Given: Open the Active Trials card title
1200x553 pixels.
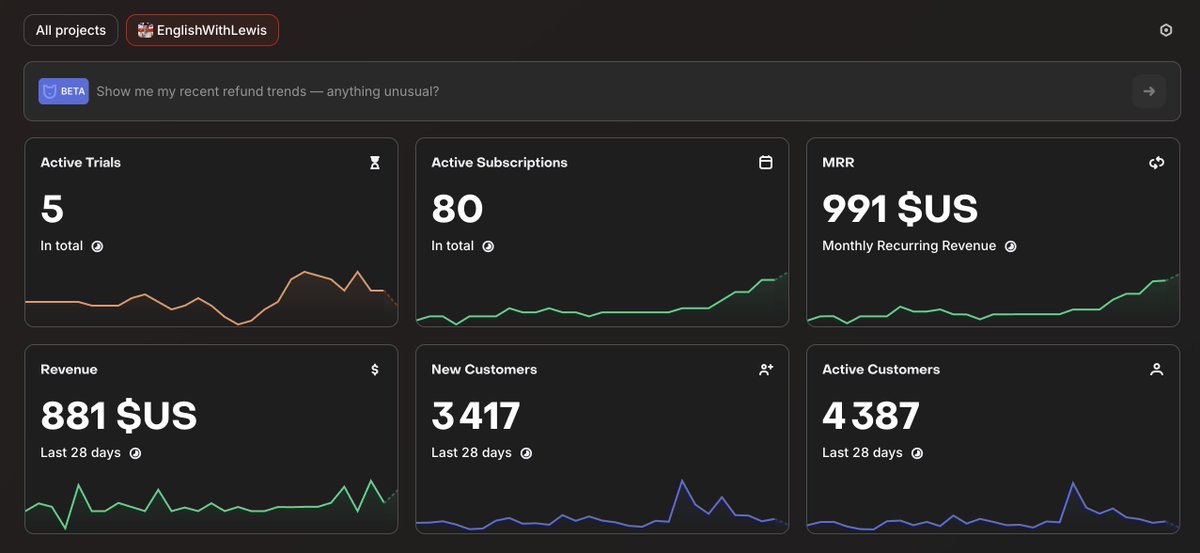Looking at the screenshot, I should click(81, 162).
